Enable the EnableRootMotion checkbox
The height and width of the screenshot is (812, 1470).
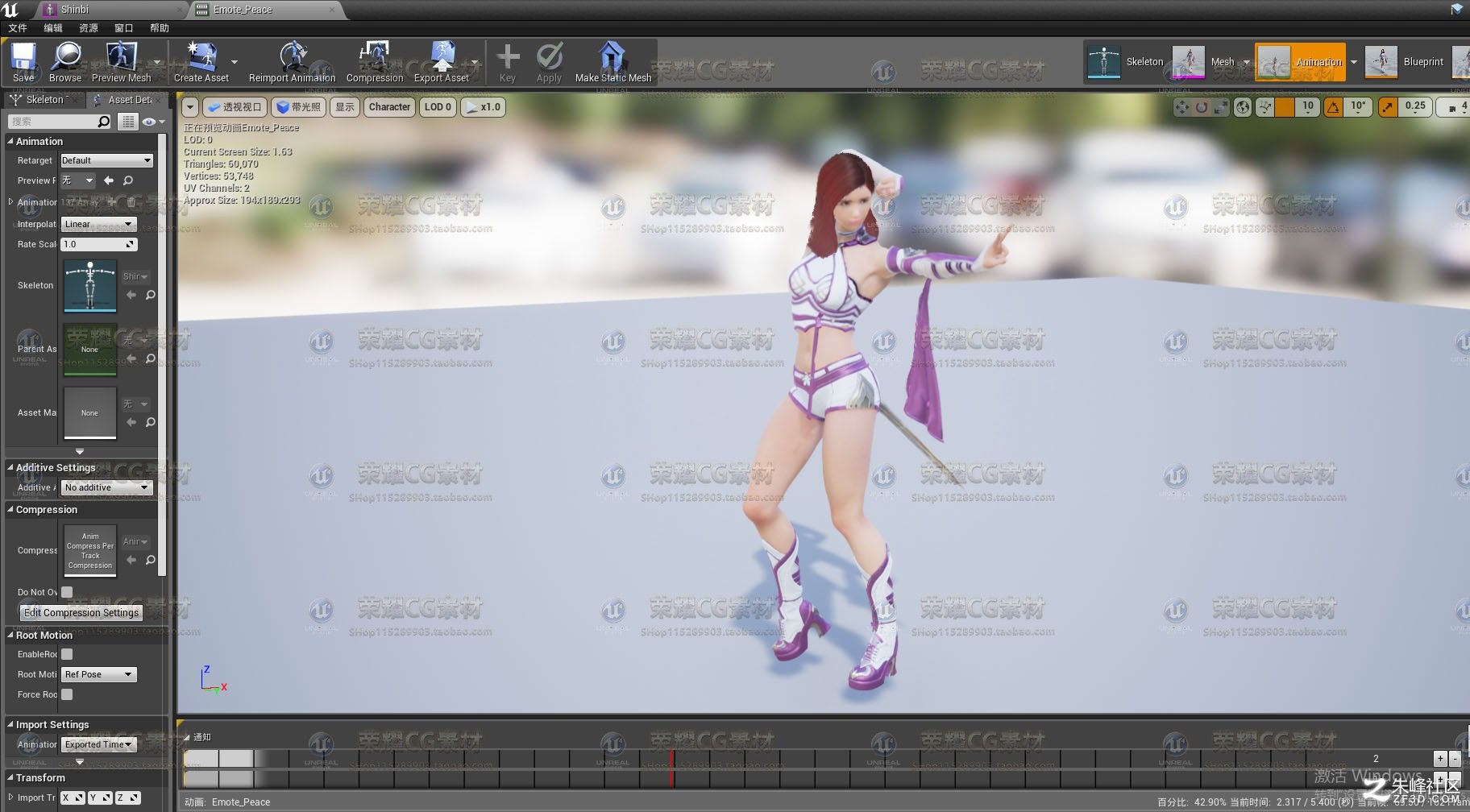[x=67, y=654]
